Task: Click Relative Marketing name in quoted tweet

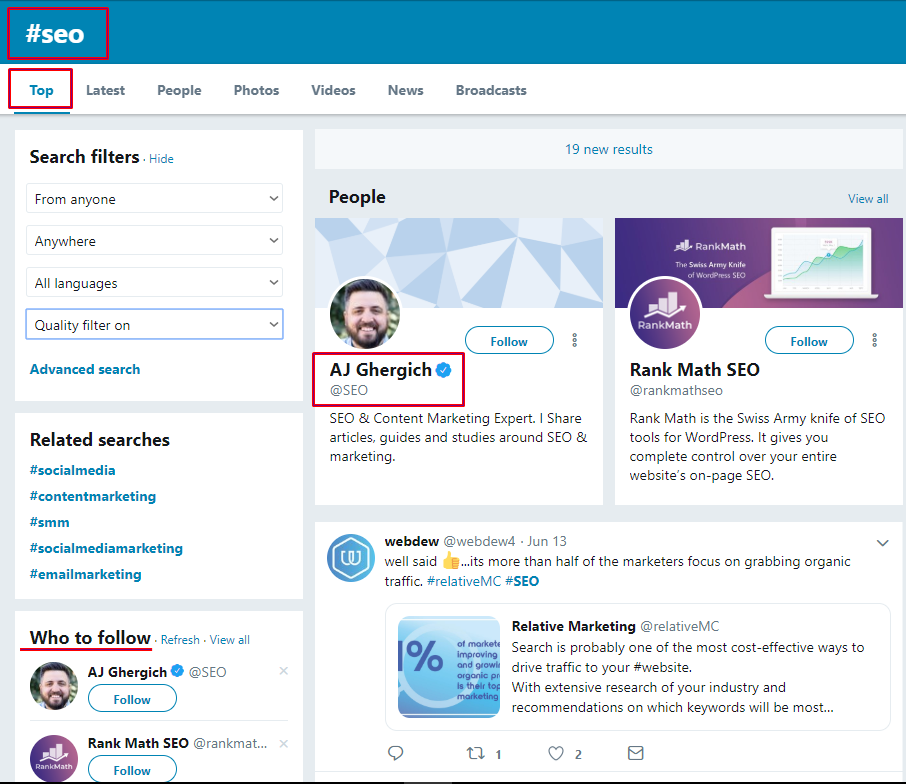Action: point(574,626)
